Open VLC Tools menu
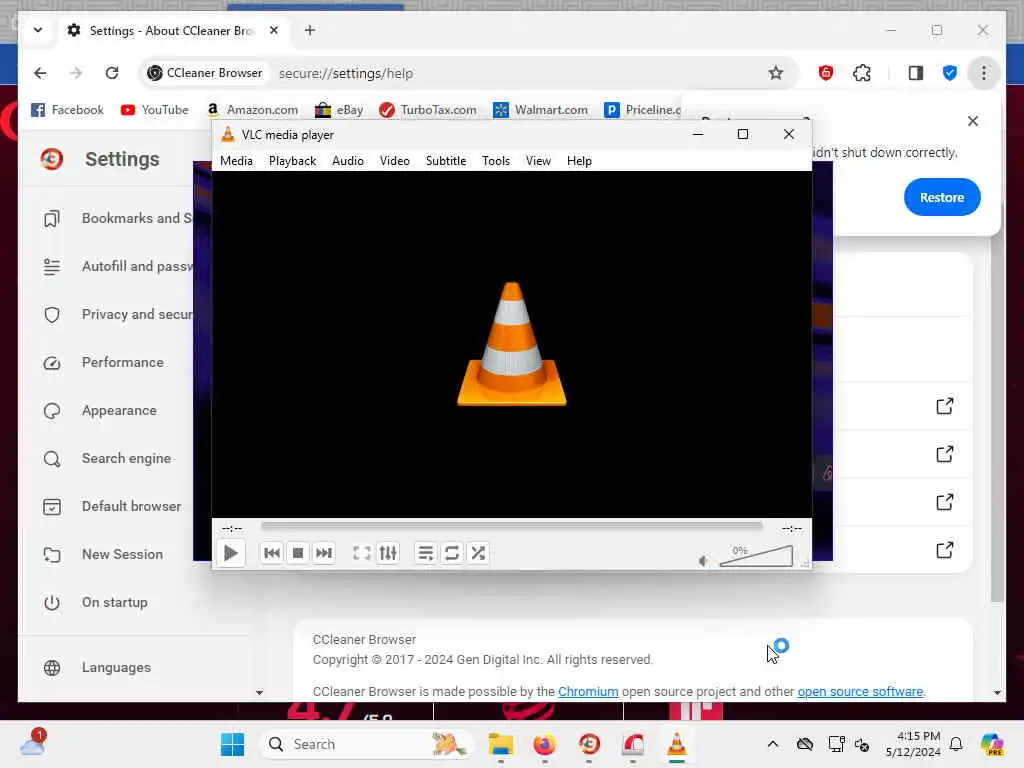Screen dimensions: 1024x768 [x=496, y=161]
